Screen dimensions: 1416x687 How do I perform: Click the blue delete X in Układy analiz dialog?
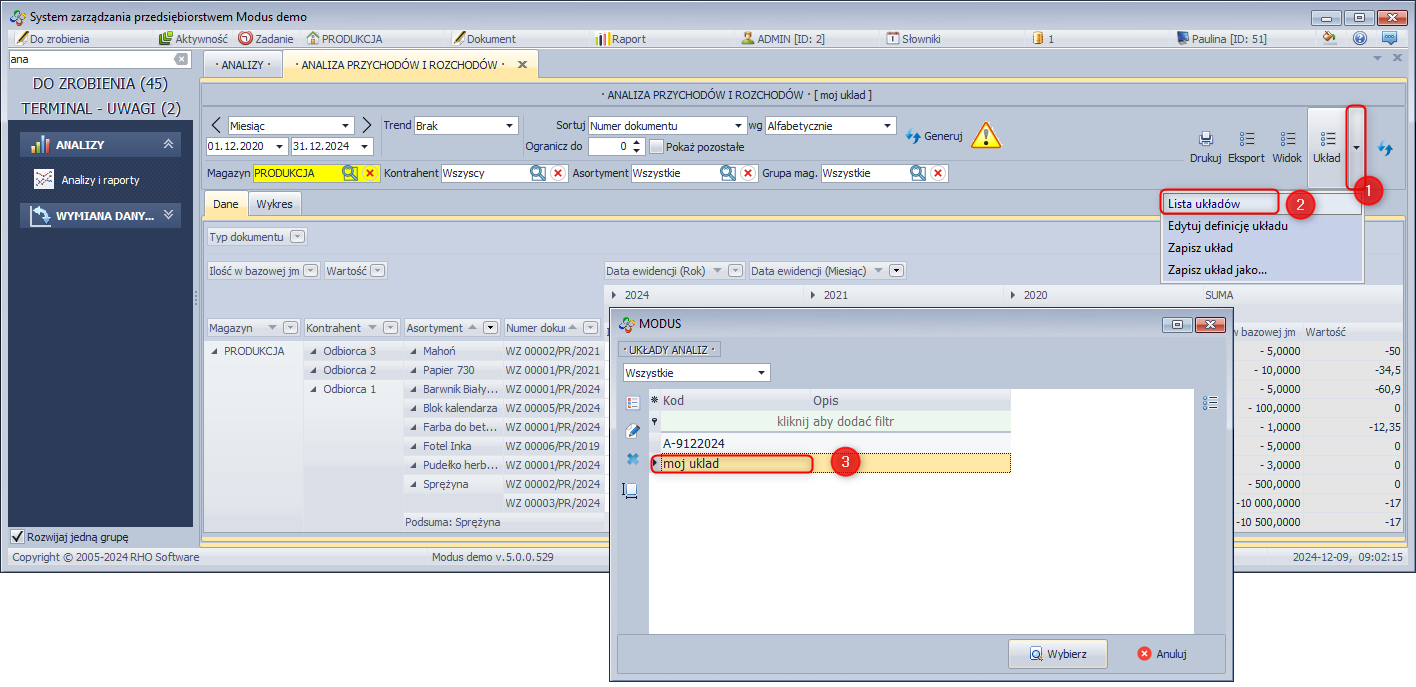(632, 460)
